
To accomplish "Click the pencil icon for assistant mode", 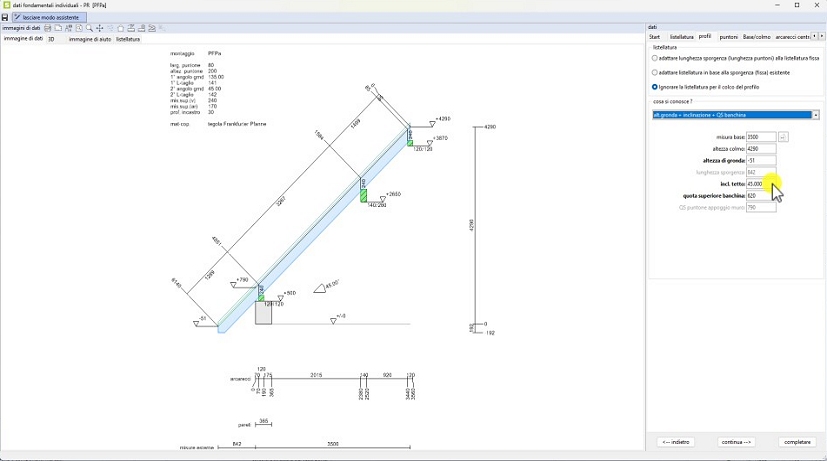I will (18, 17).
